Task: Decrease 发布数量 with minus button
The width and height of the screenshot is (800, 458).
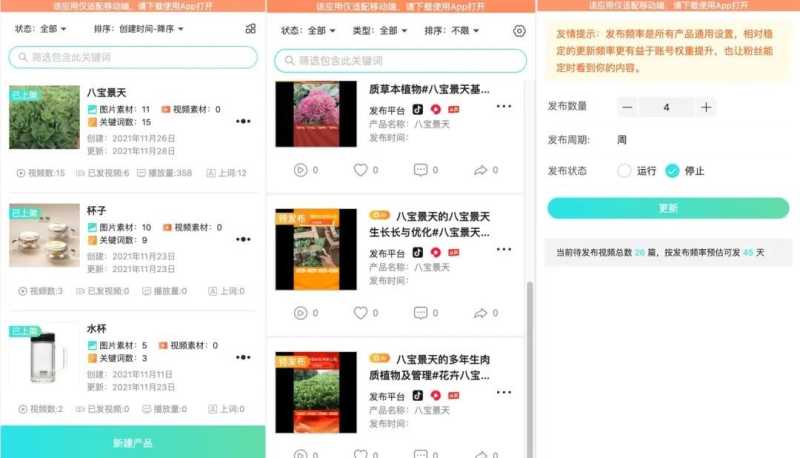Action: [x=628, y=107]
